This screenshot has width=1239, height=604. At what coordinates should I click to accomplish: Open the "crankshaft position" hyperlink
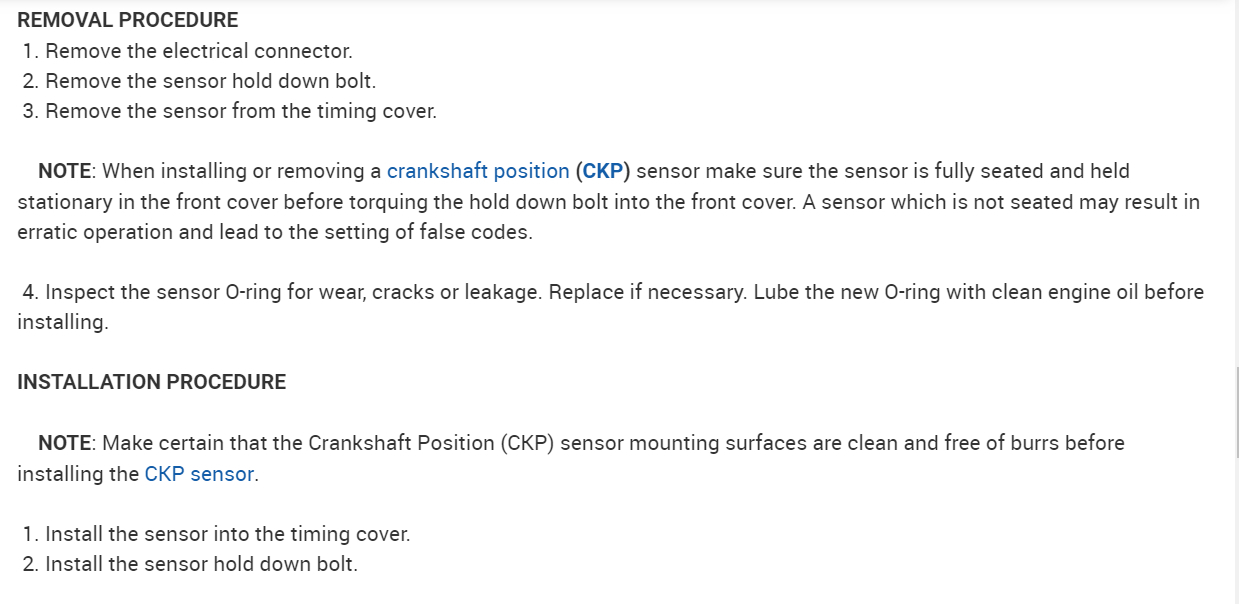[478, 171]
